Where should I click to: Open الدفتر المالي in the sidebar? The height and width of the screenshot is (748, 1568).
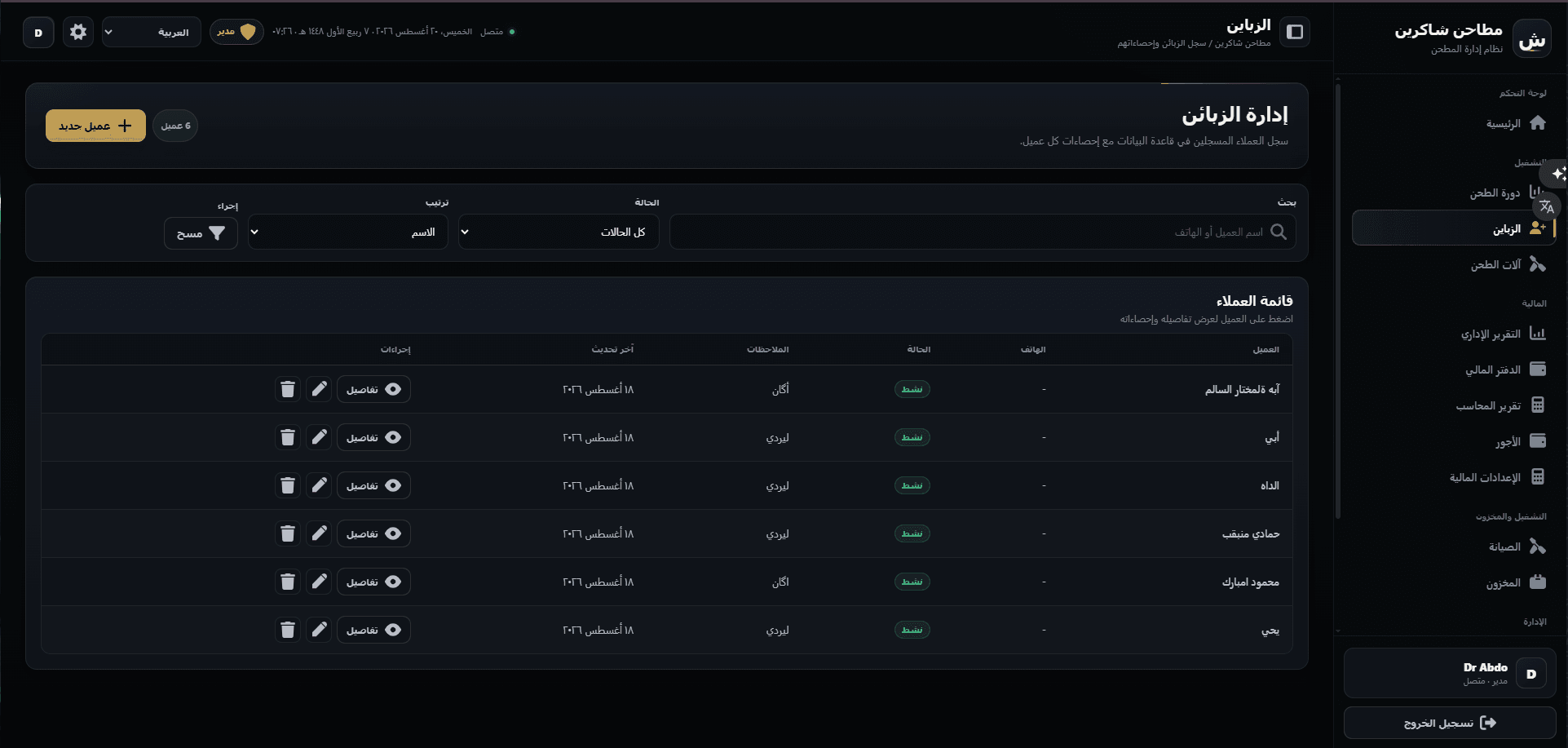tap(1454, 370)
